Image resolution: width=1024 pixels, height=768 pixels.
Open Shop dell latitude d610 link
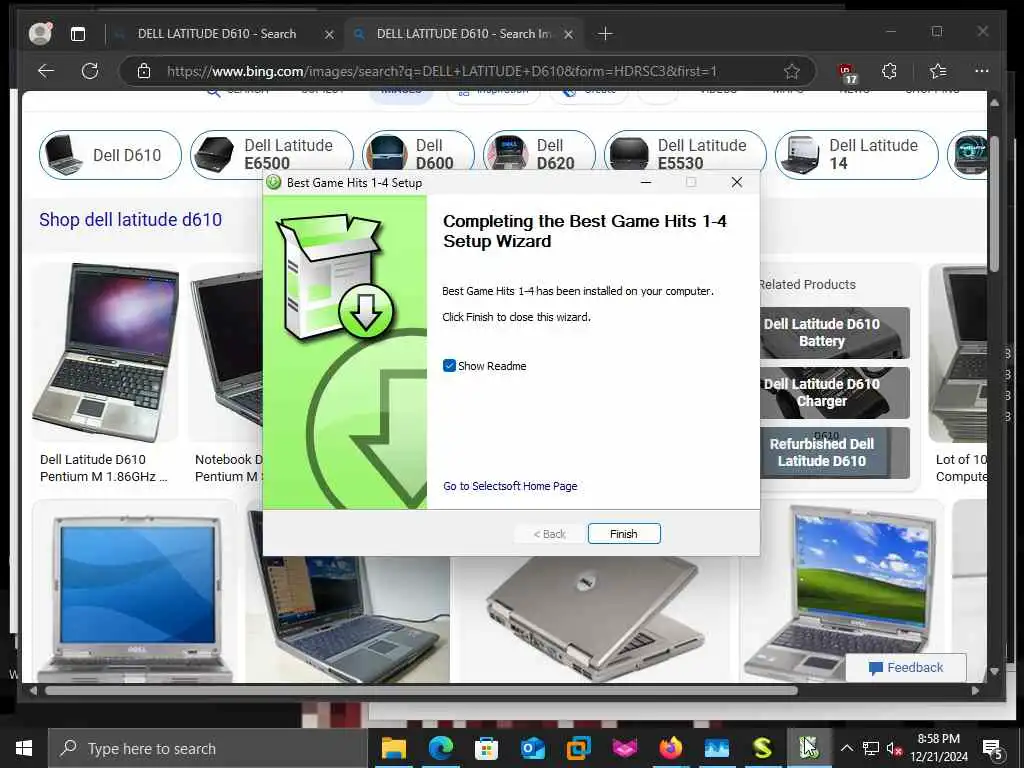[131, 219]
